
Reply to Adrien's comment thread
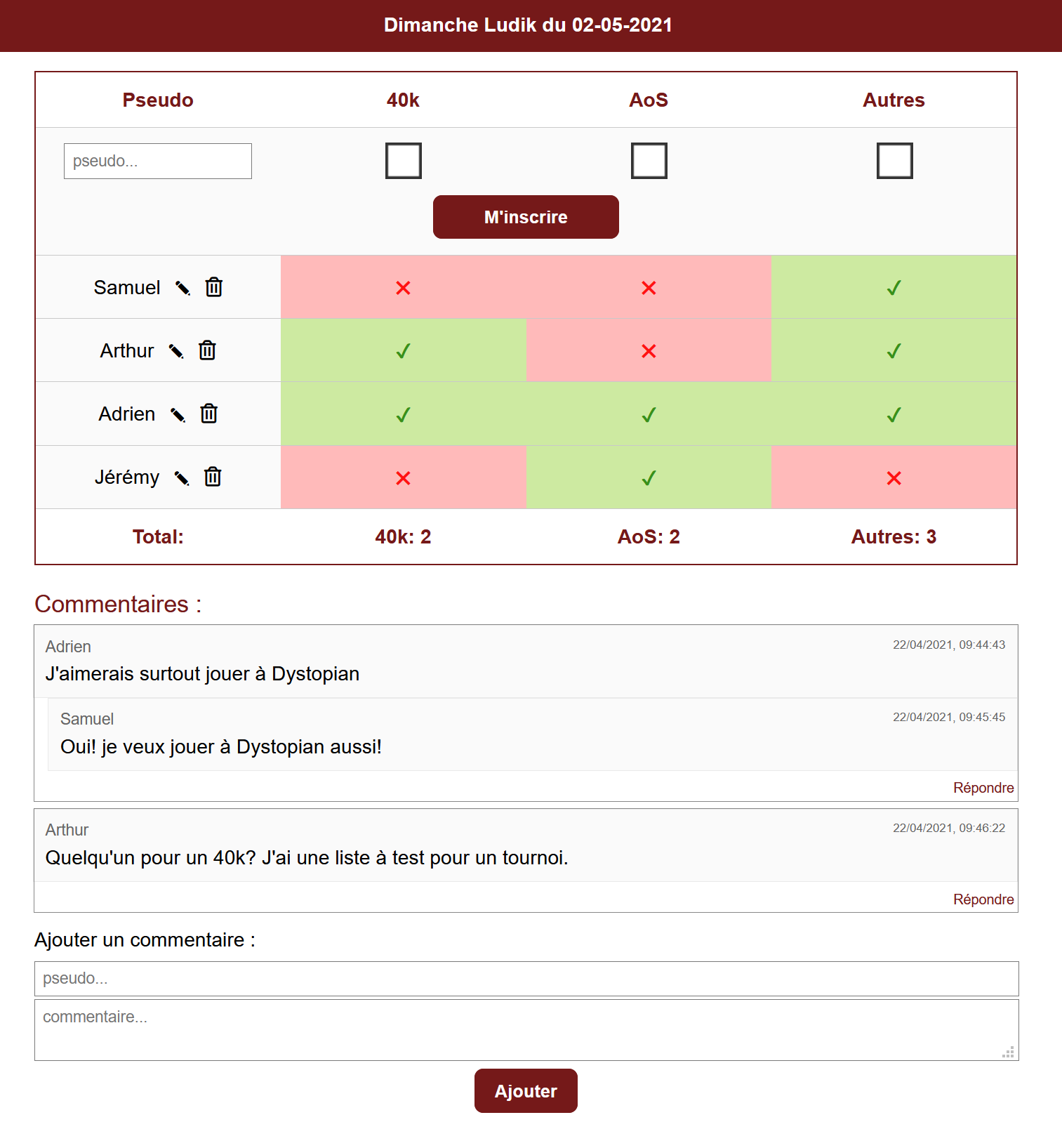pos(983,788)
